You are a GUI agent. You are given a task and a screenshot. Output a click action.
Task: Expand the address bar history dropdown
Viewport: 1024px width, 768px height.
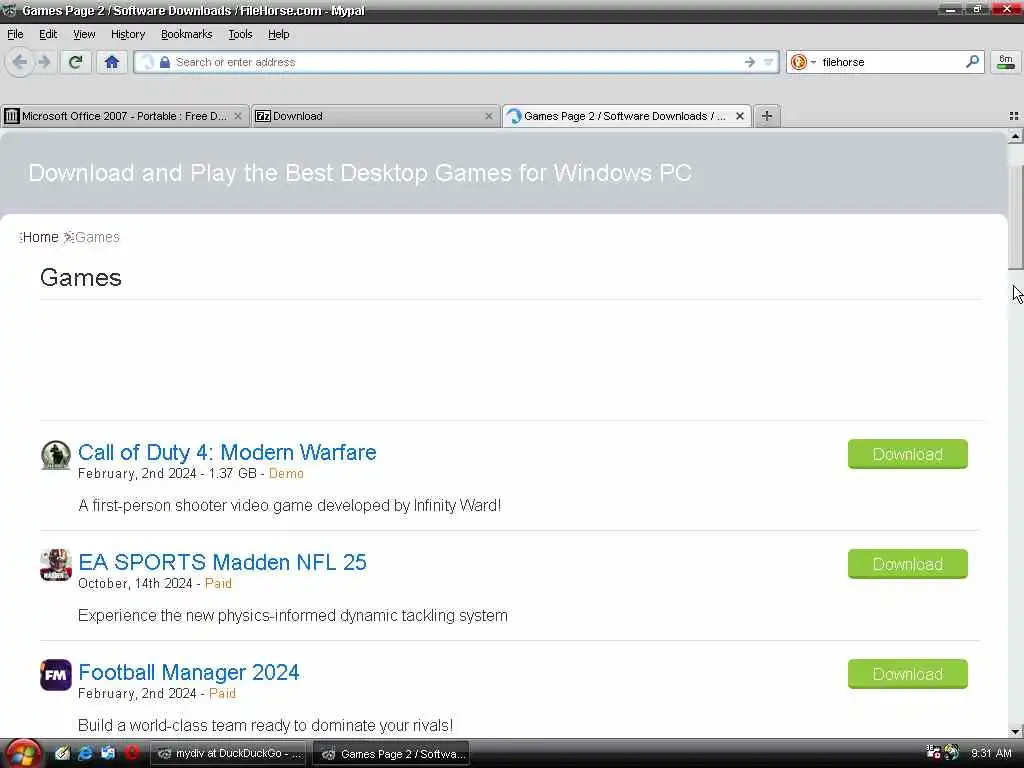(769, 62)
